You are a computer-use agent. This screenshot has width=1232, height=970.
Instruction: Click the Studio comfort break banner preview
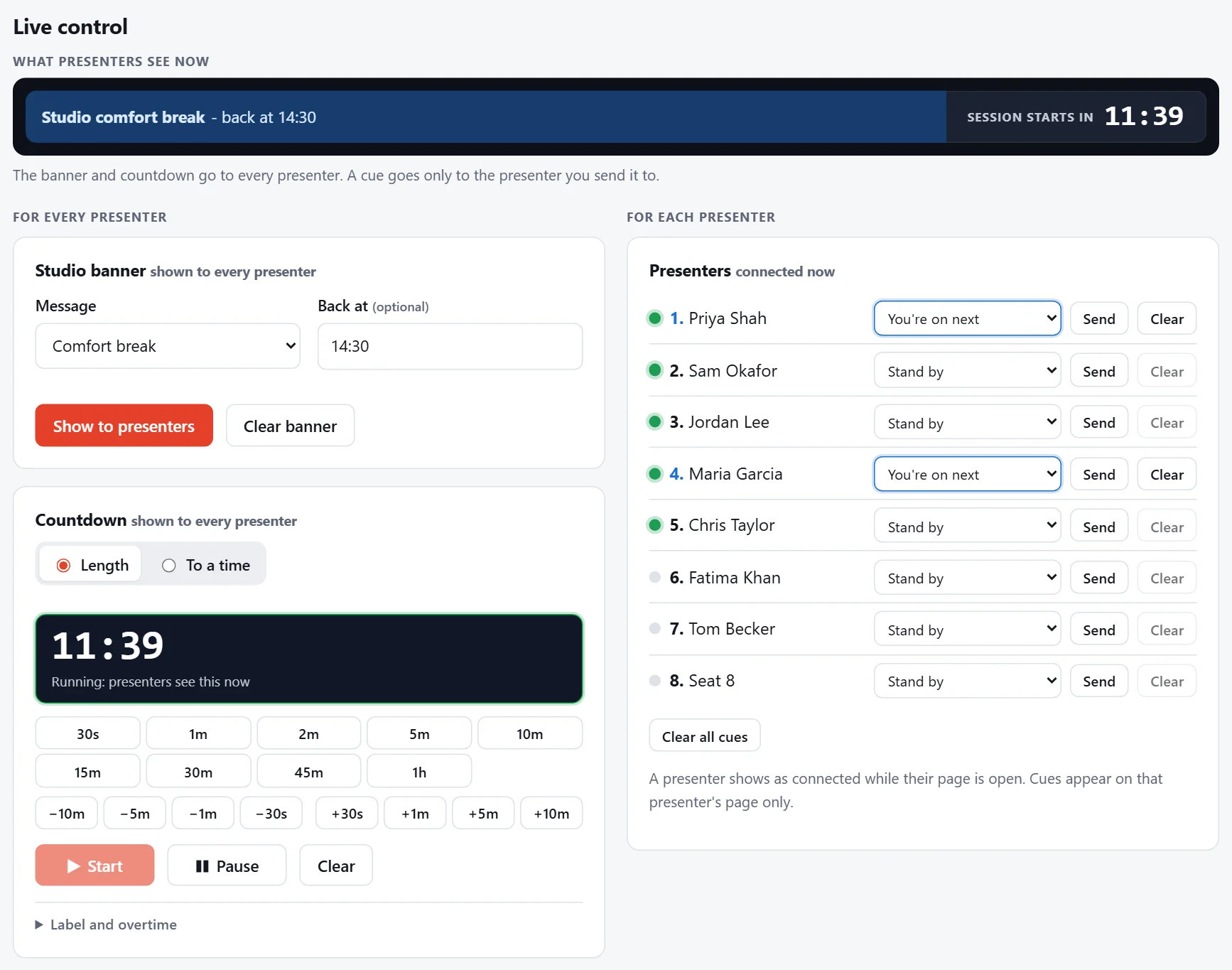486,117
